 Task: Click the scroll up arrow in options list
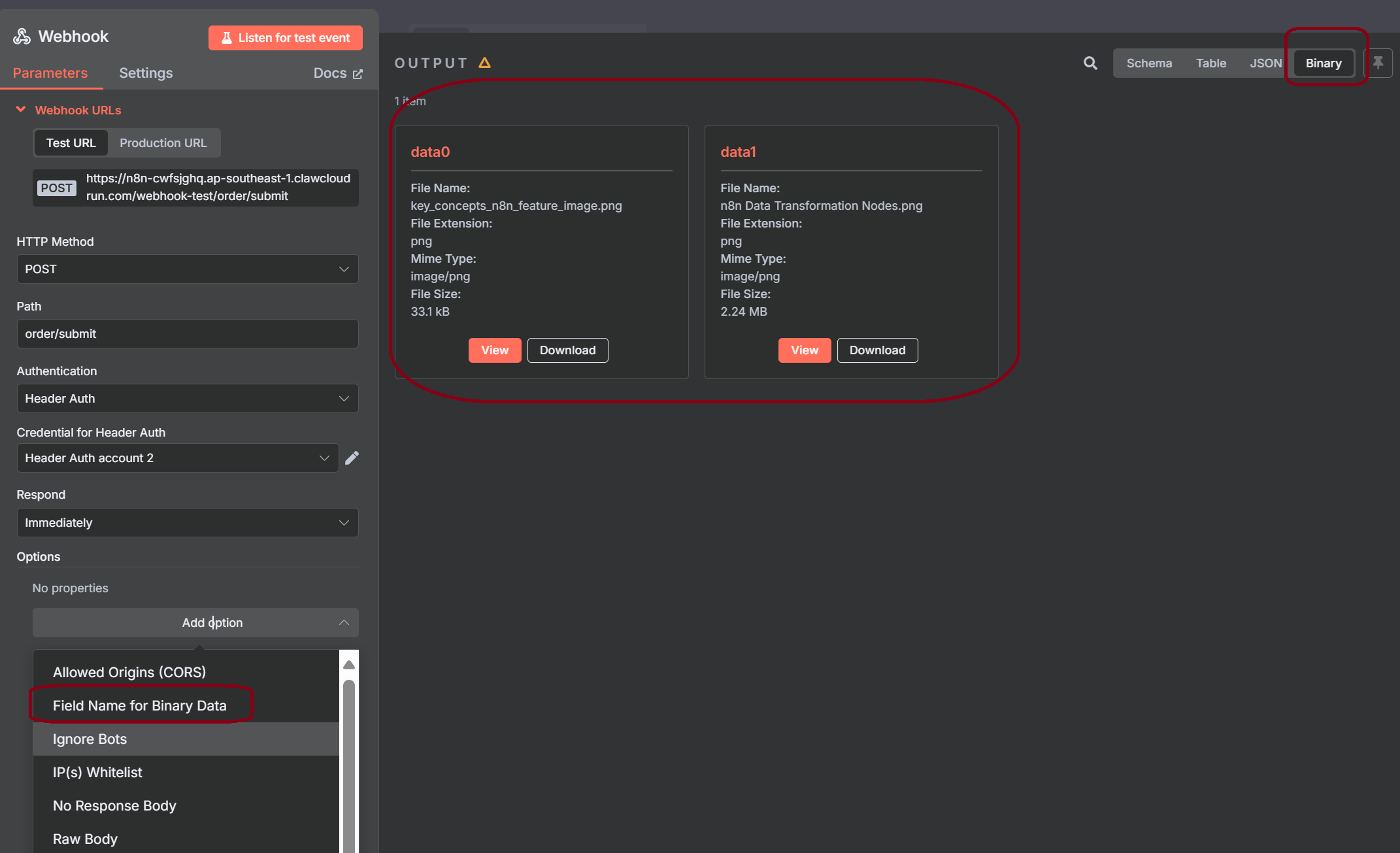(349, 665)
